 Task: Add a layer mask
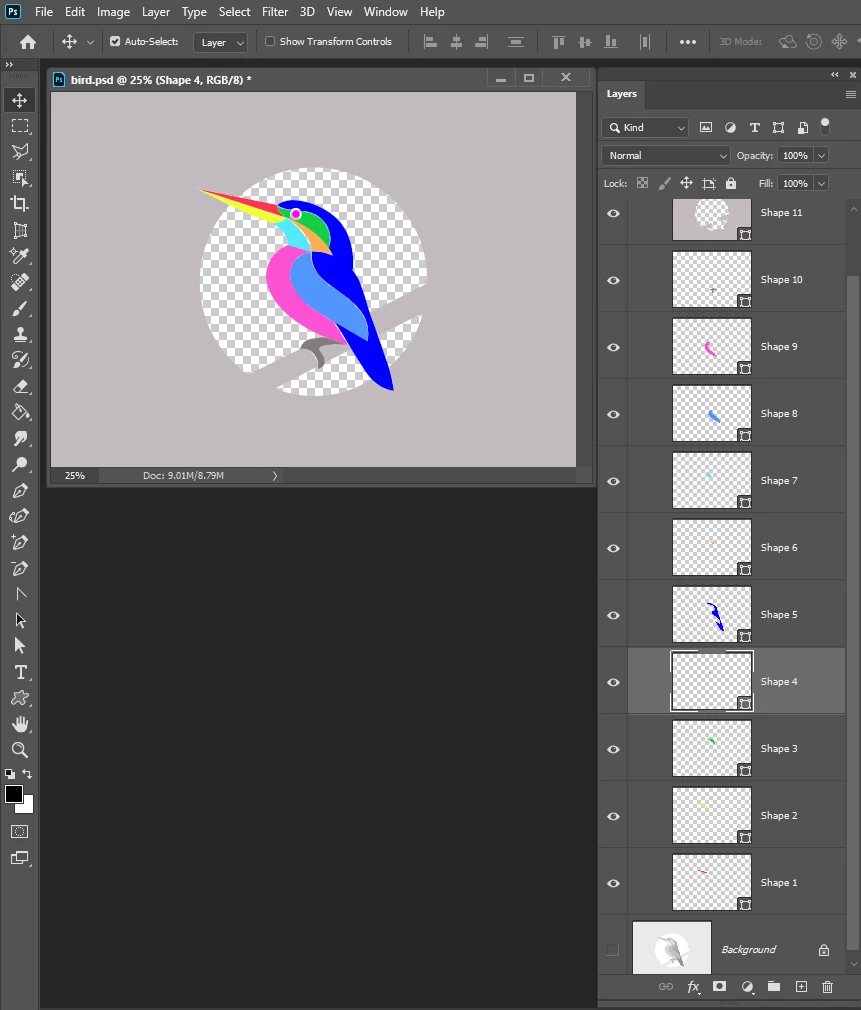719,987
